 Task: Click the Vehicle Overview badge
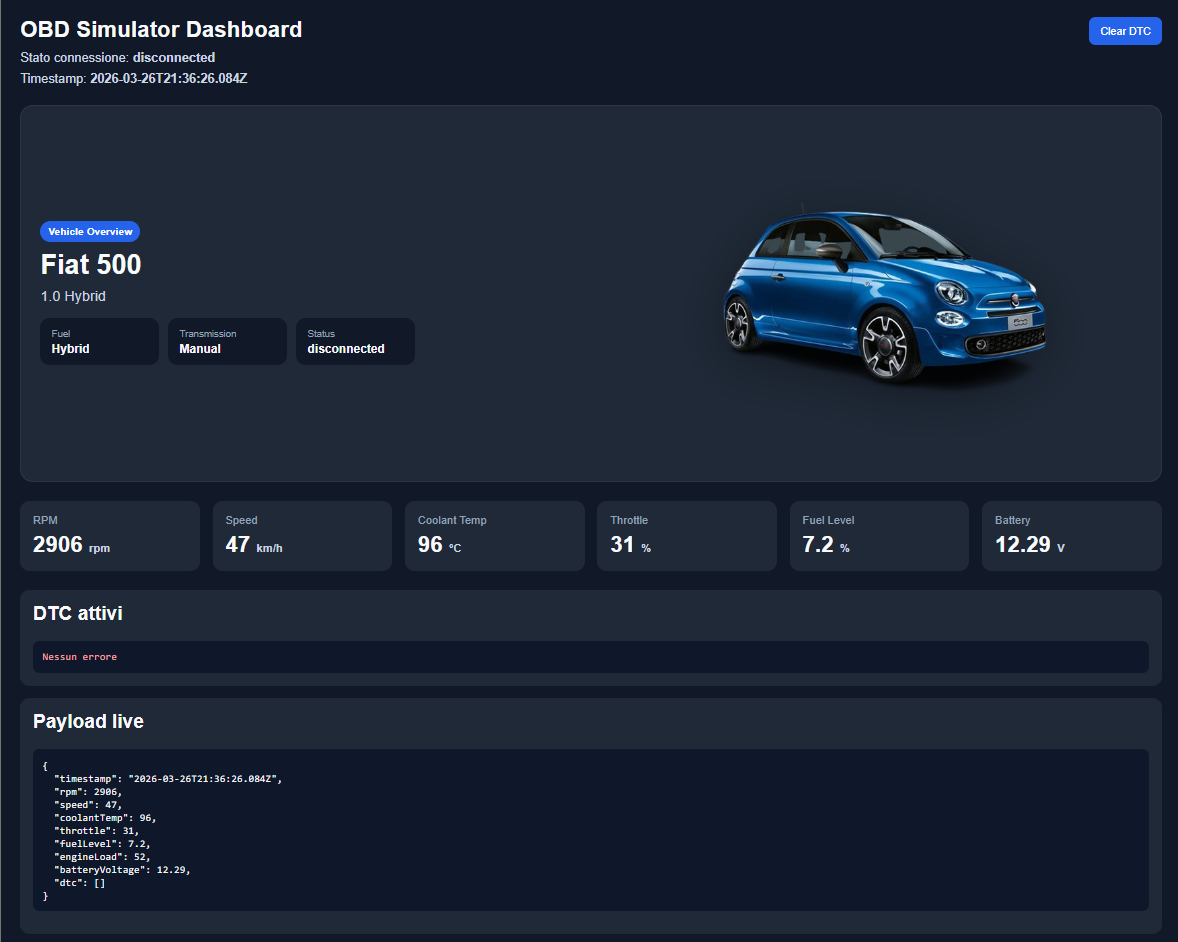90,232
